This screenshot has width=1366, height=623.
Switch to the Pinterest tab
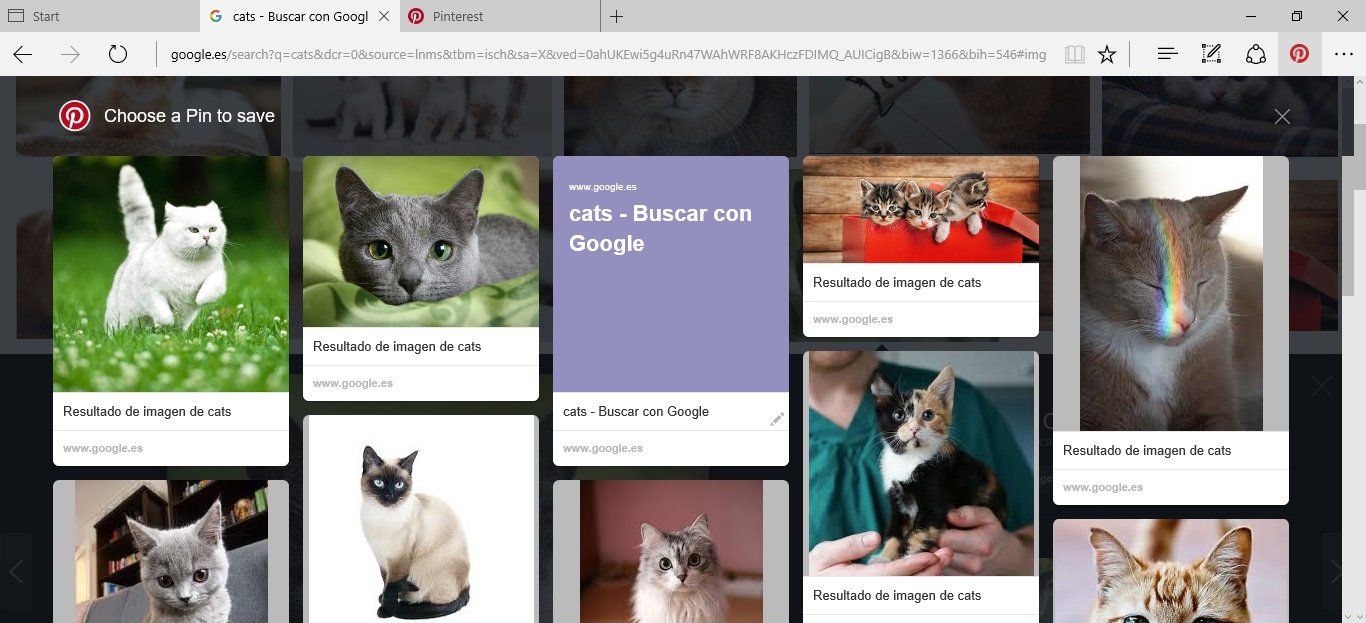500,16
